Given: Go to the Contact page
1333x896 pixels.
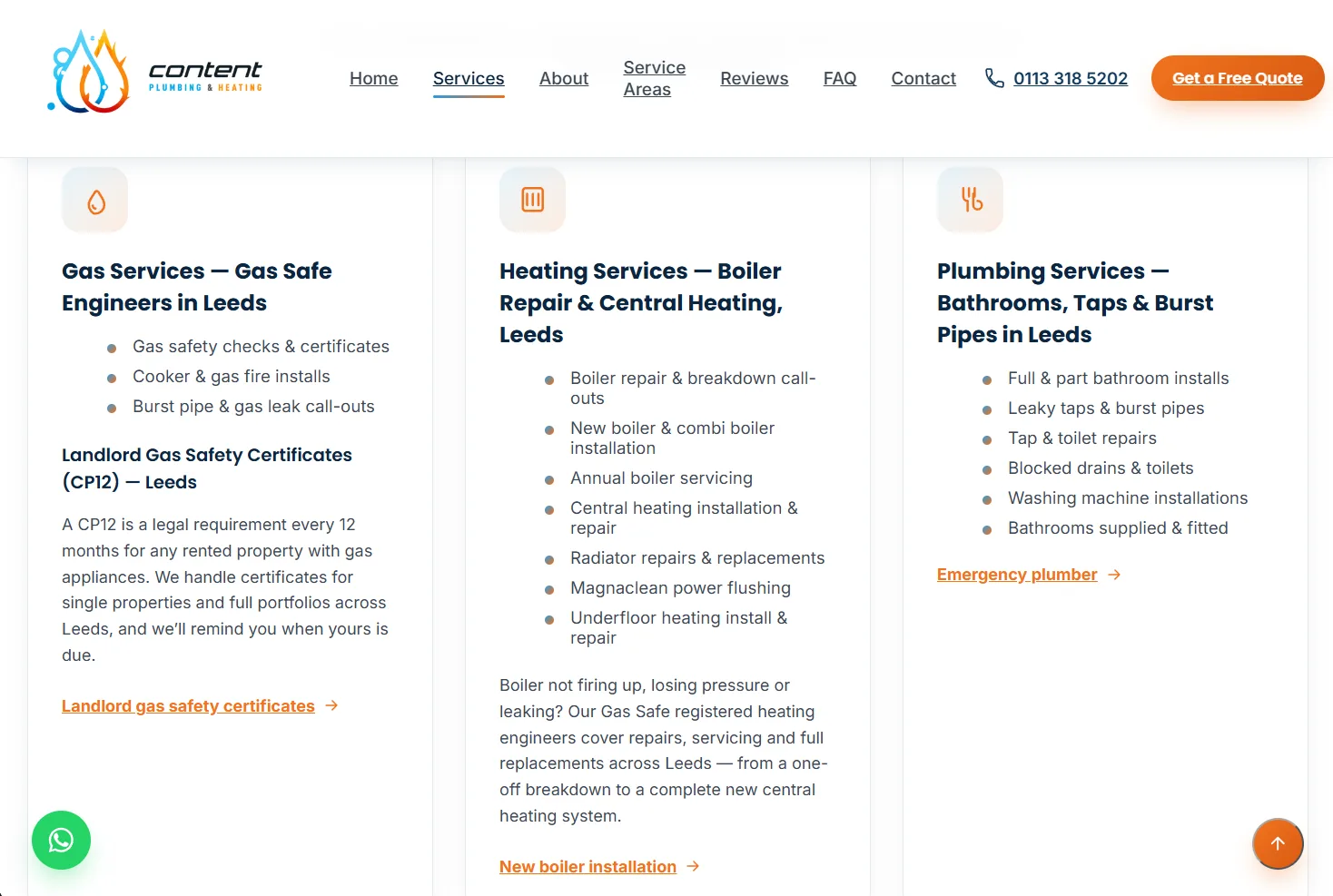Looking at the screenshot, I should pyautogui.click(x=923, y=78).
